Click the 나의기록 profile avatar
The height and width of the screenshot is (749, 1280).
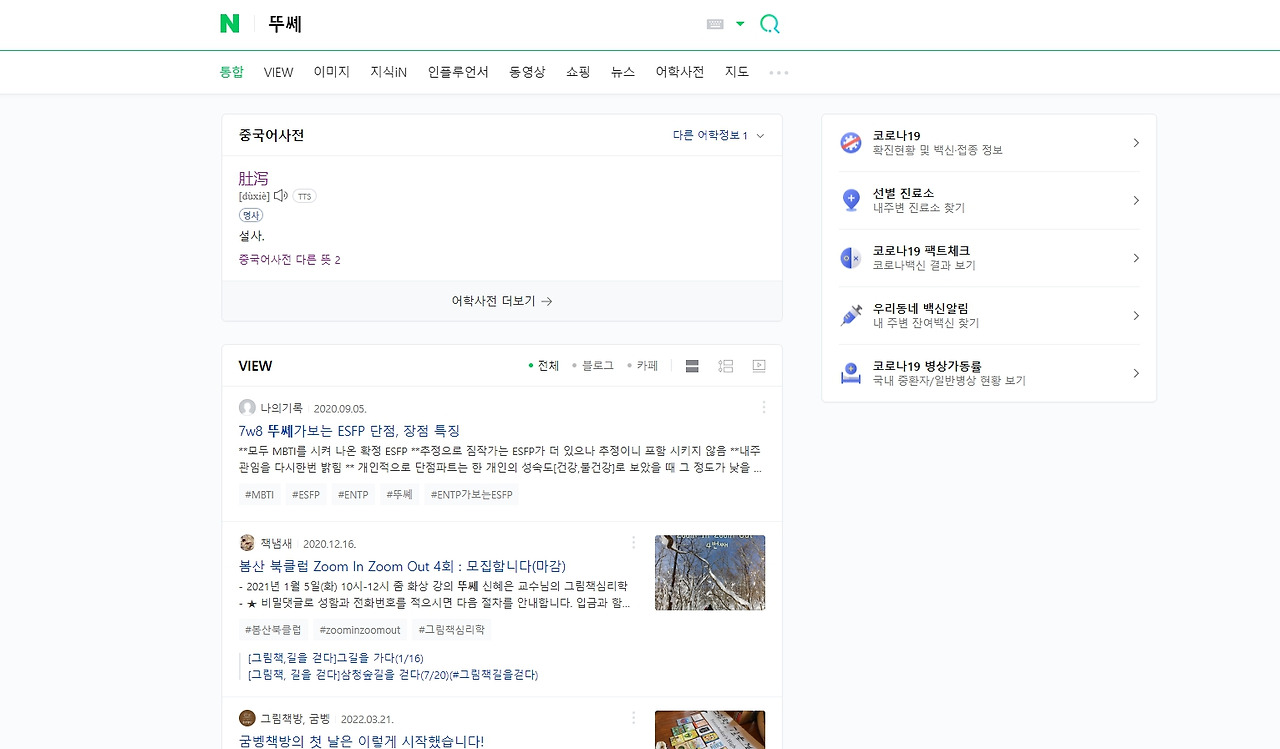coord(247,408)
